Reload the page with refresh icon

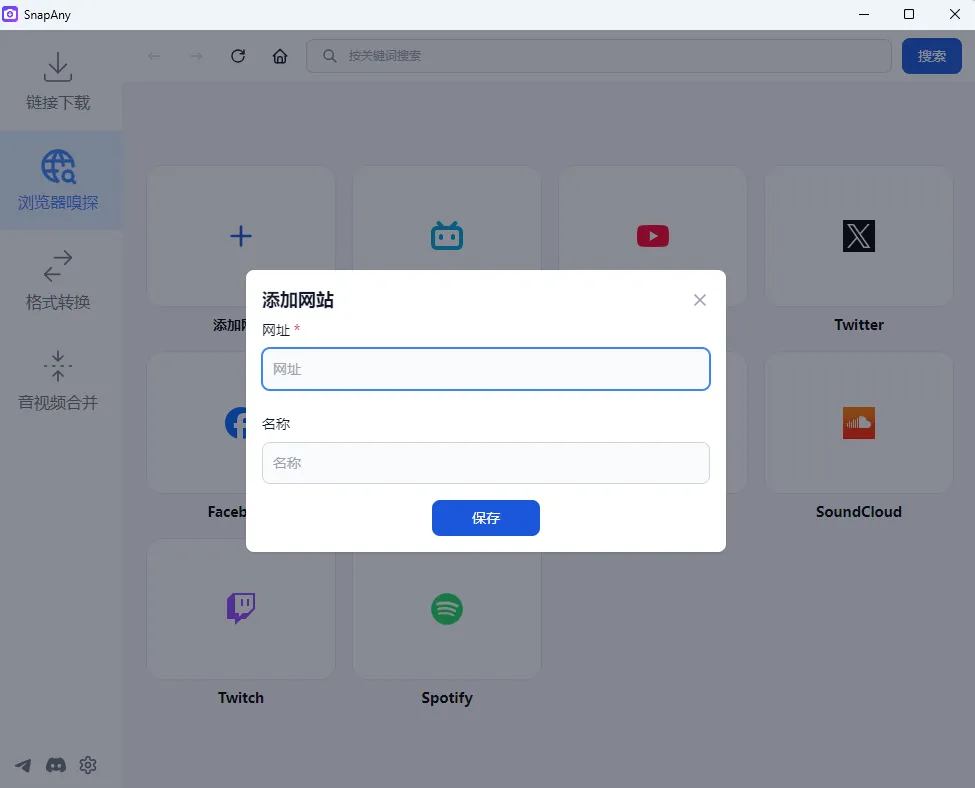(x=238, y=56)
